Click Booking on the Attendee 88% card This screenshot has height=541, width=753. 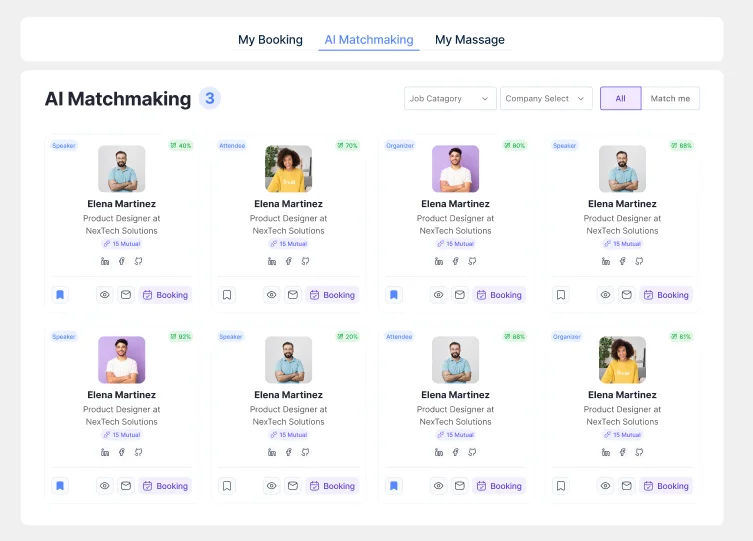pyautogui.click(x=499, y=486)
